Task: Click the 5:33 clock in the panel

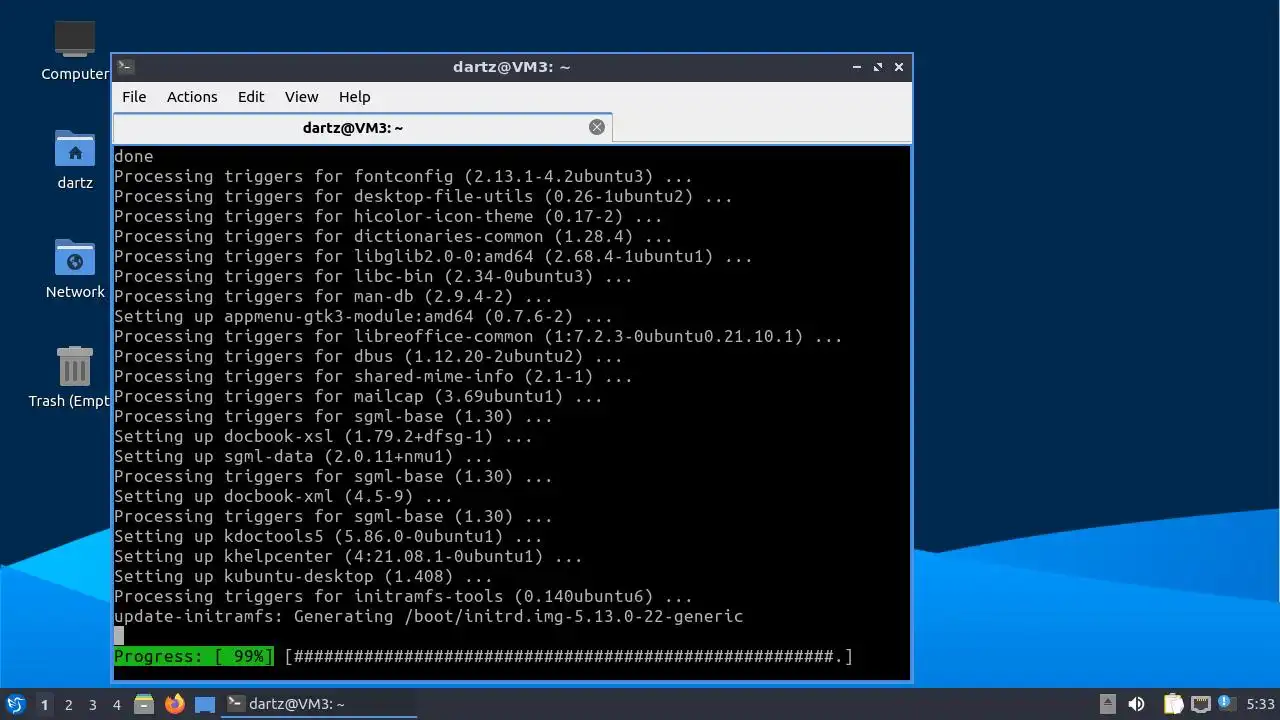Action: (1260, 704)
